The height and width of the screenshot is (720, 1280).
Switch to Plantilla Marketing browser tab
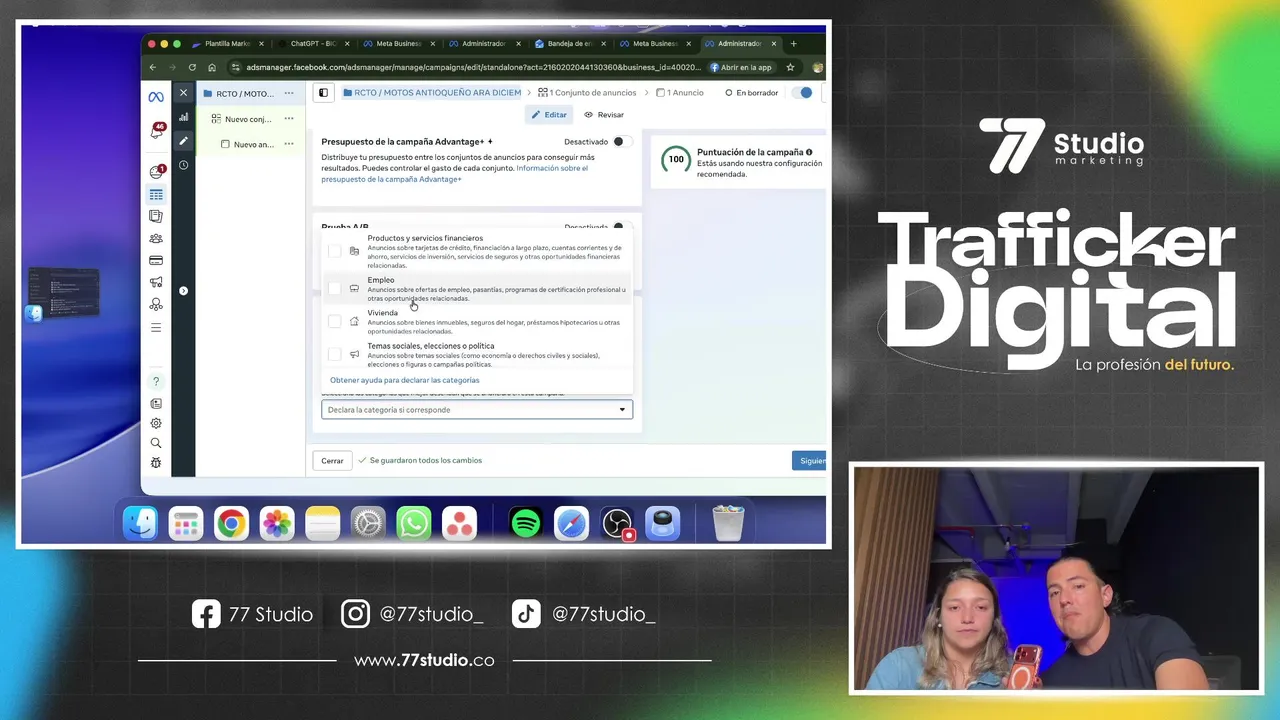pos(228,44)
